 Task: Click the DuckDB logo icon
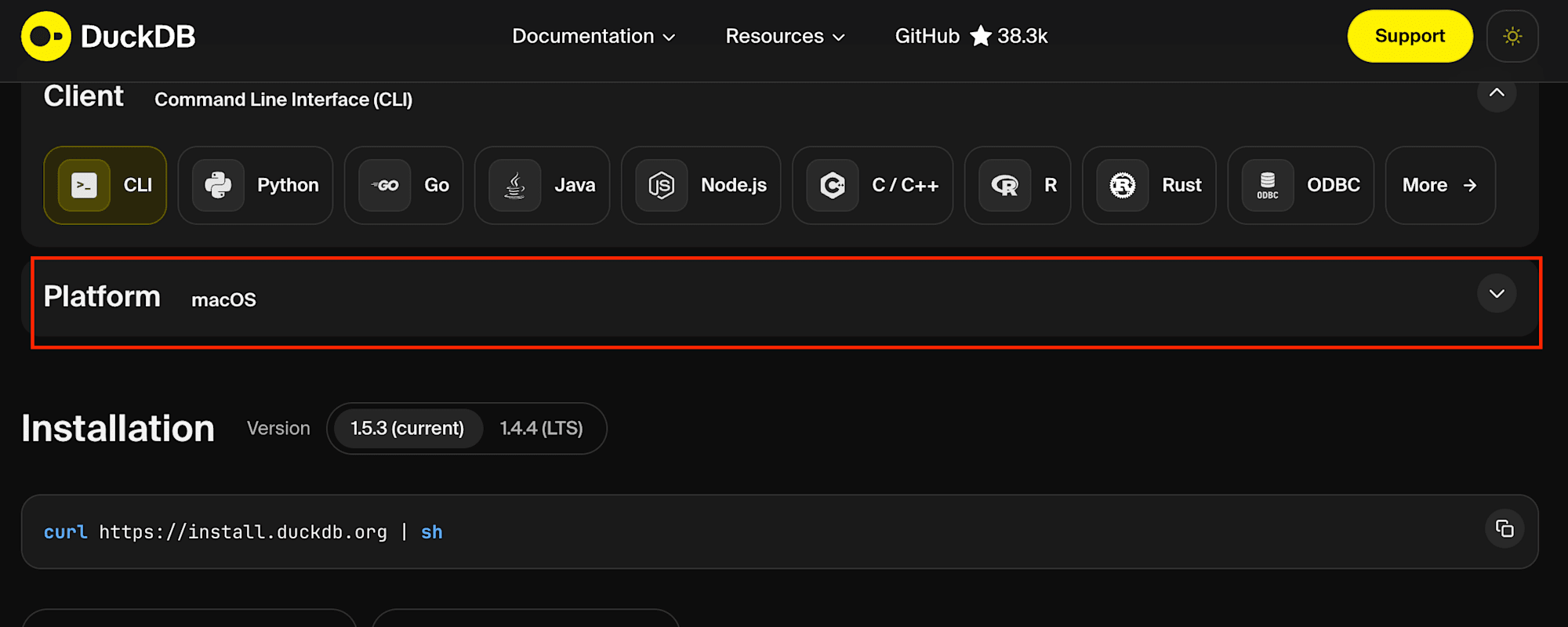coord(46,36)
